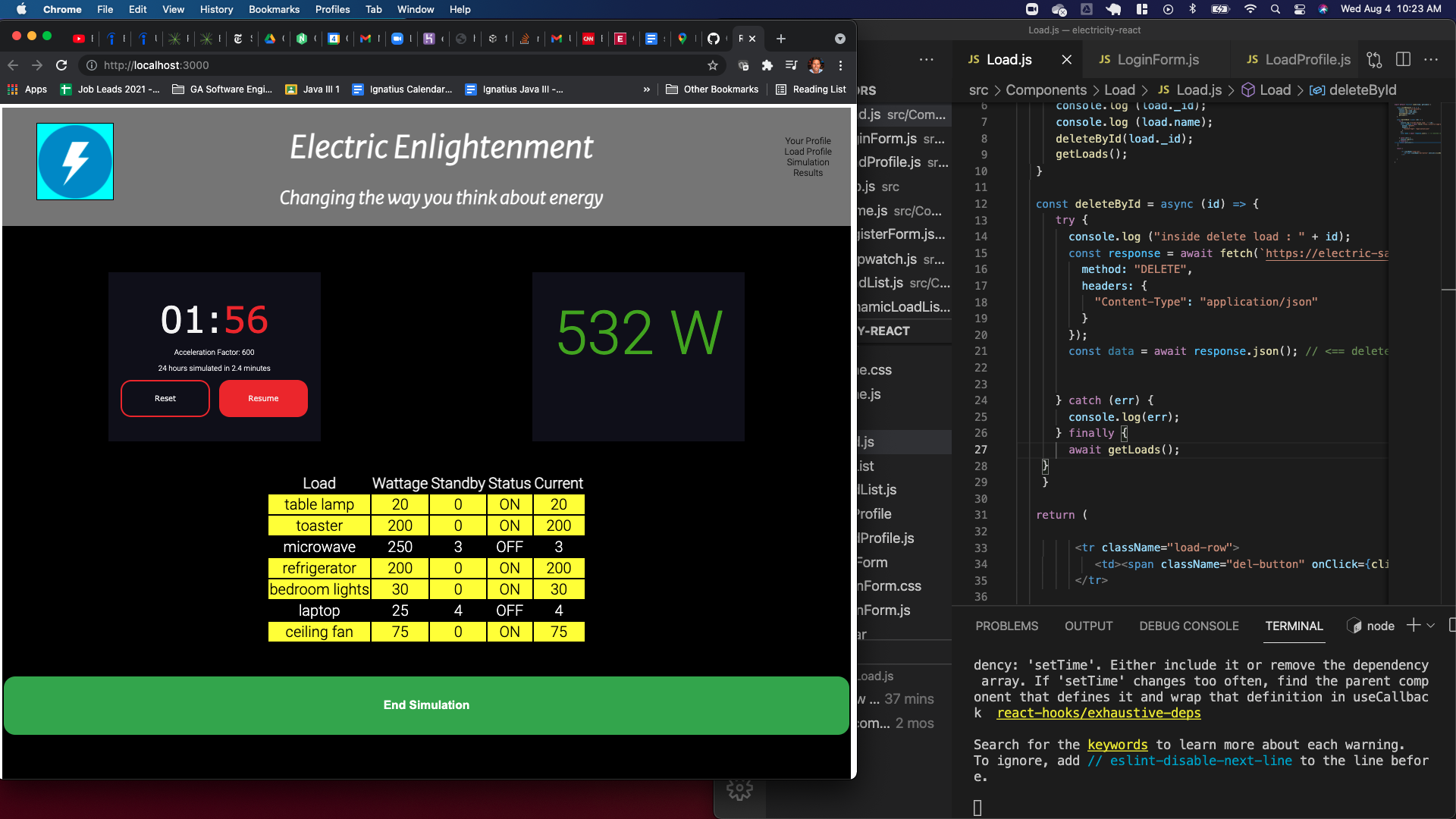
Task: Split the editor using the split icon
Action: pyautogui.click(x=1404, y=59)
